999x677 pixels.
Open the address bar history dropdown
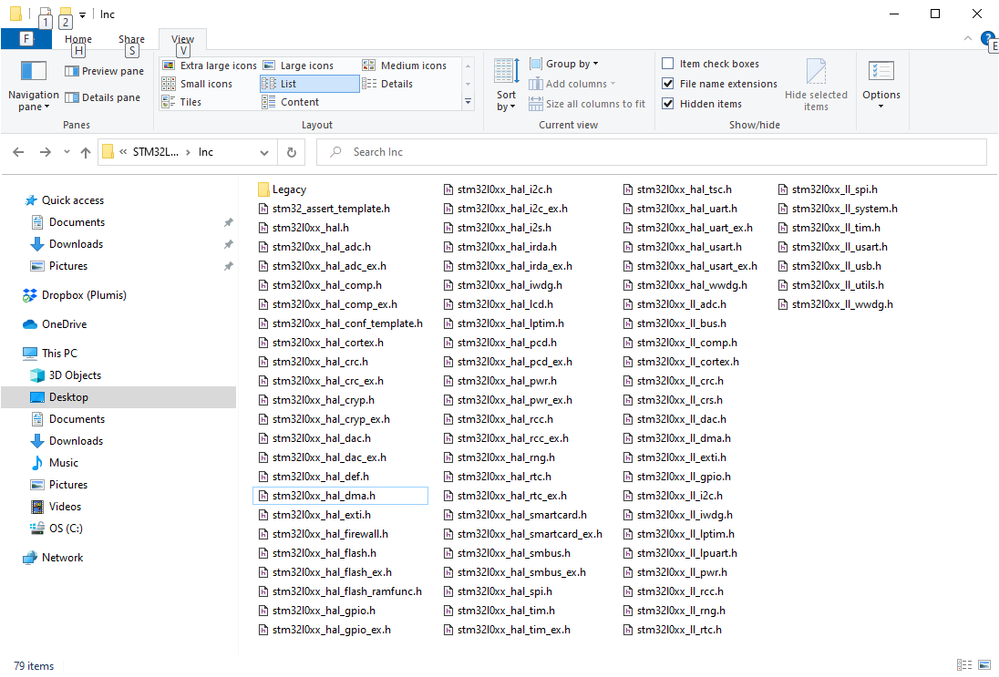264,152
